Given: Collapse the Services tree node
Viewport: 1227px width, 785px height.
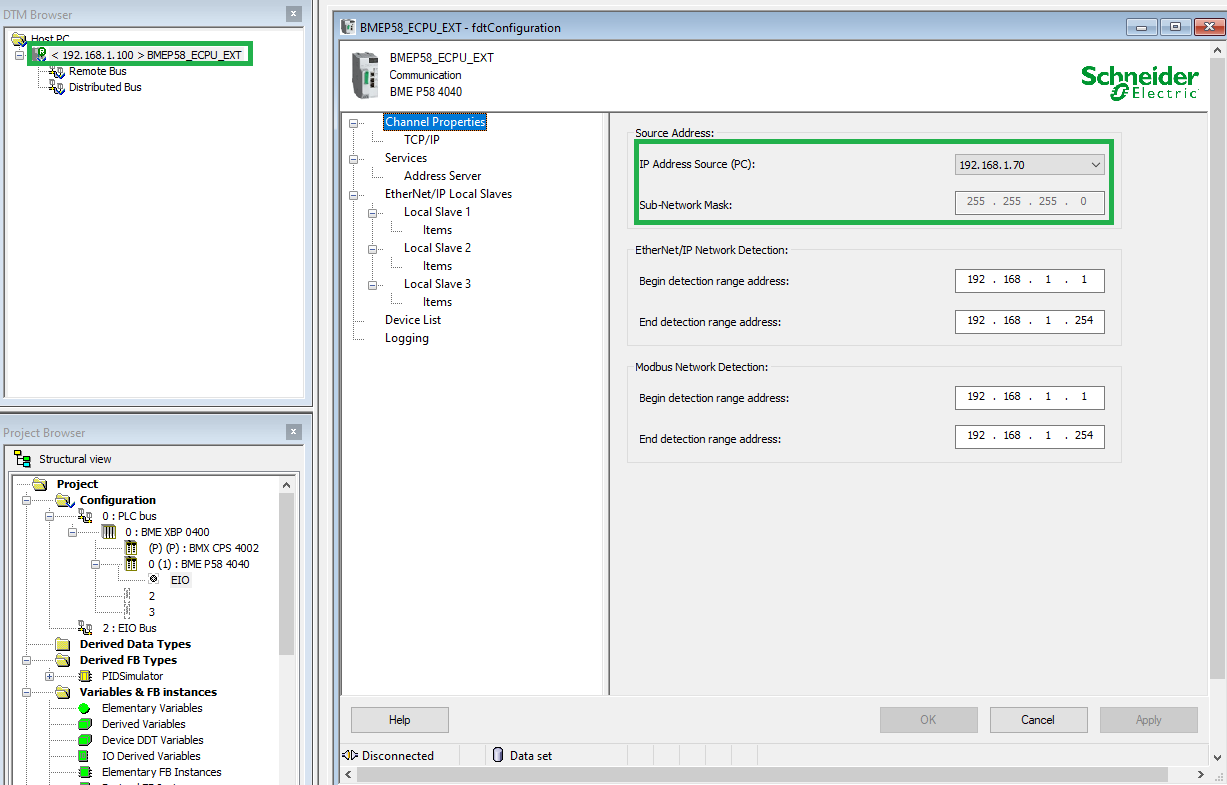Looking at the screenshot, I should (x=353, y=159).
